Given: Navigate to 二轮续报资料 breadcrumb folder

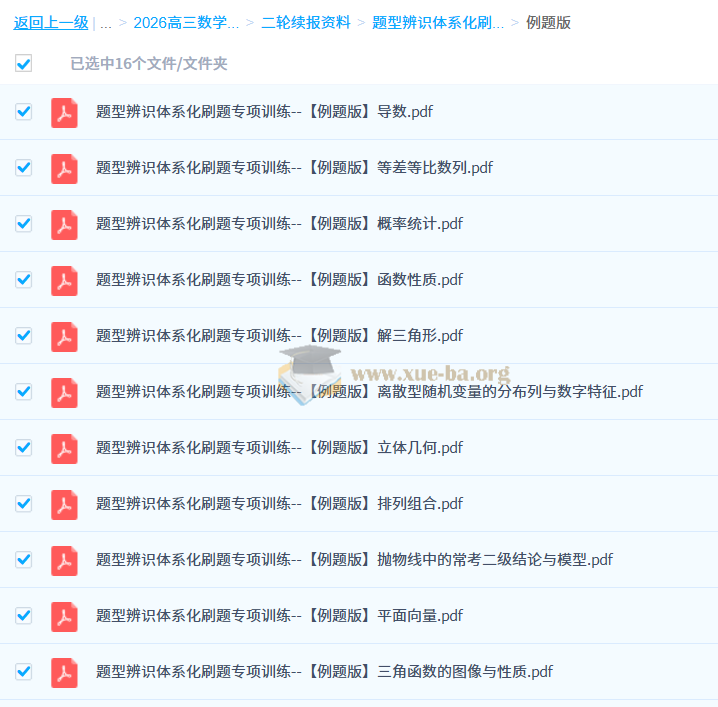Looking at the screenshot, I should tap(306, 23).
